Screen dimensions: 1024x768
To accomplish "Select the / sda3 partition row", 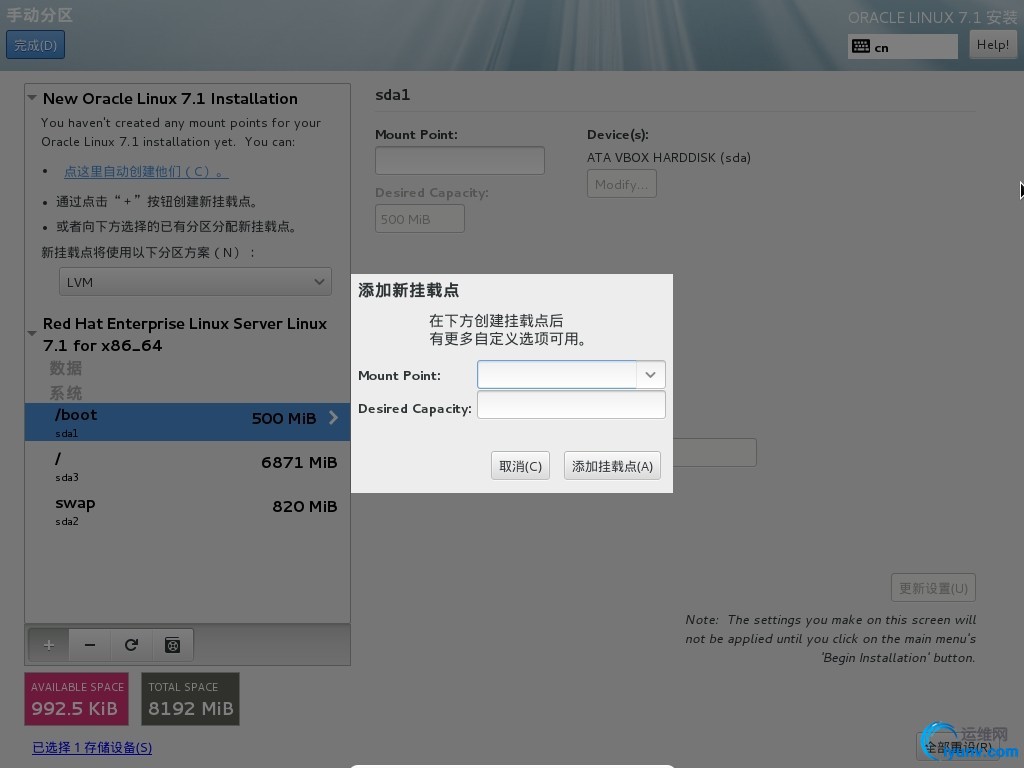I will point(187,466).
